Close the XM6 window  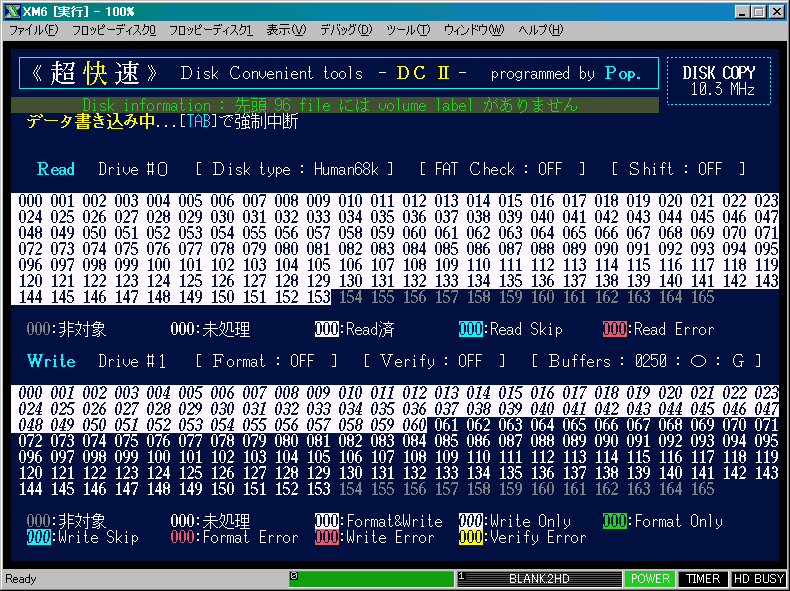(777, 12)
